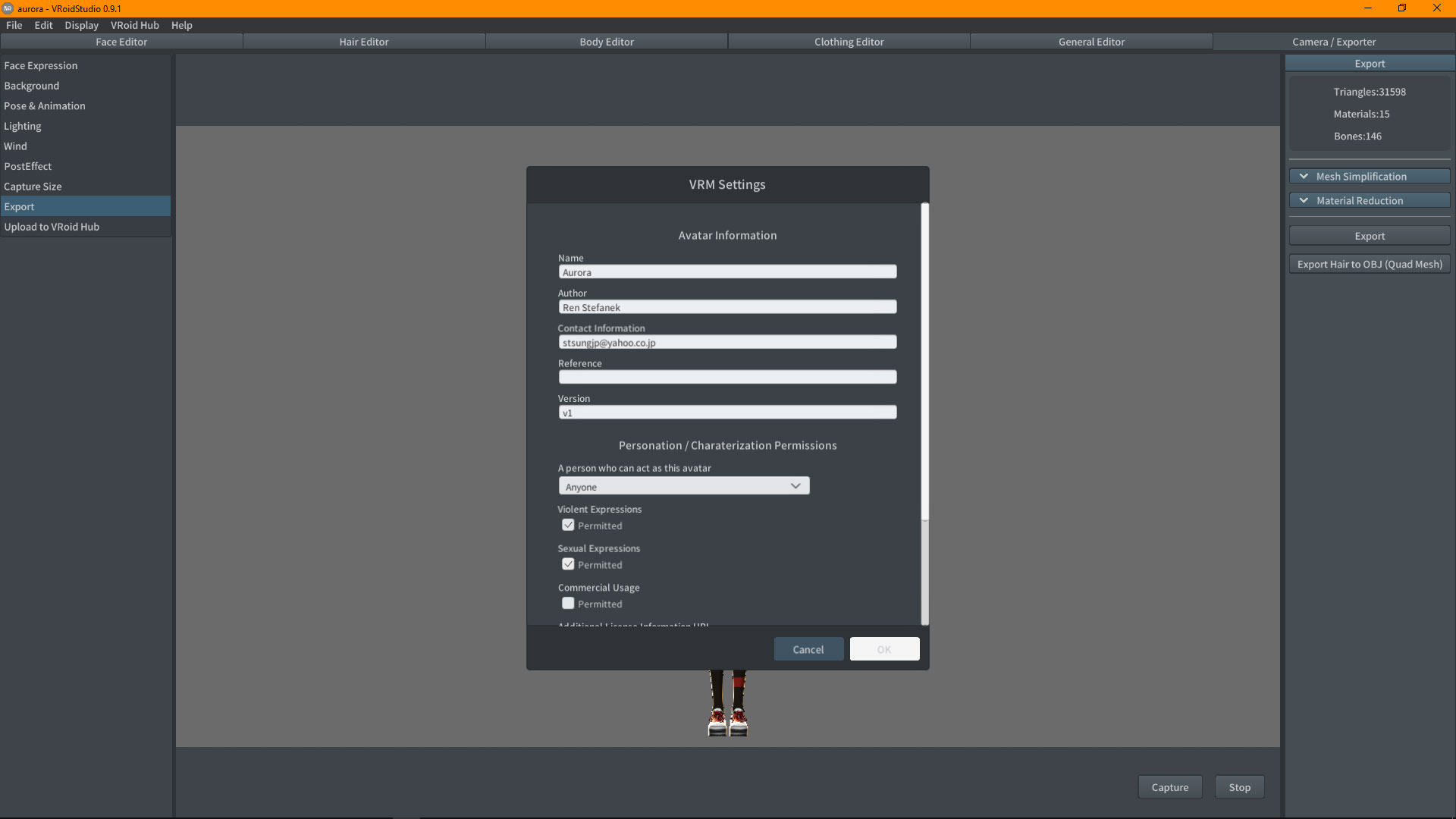Enable Commercial Usage Permitted checkbox
Screen dimensions: 1456x819
568,604
